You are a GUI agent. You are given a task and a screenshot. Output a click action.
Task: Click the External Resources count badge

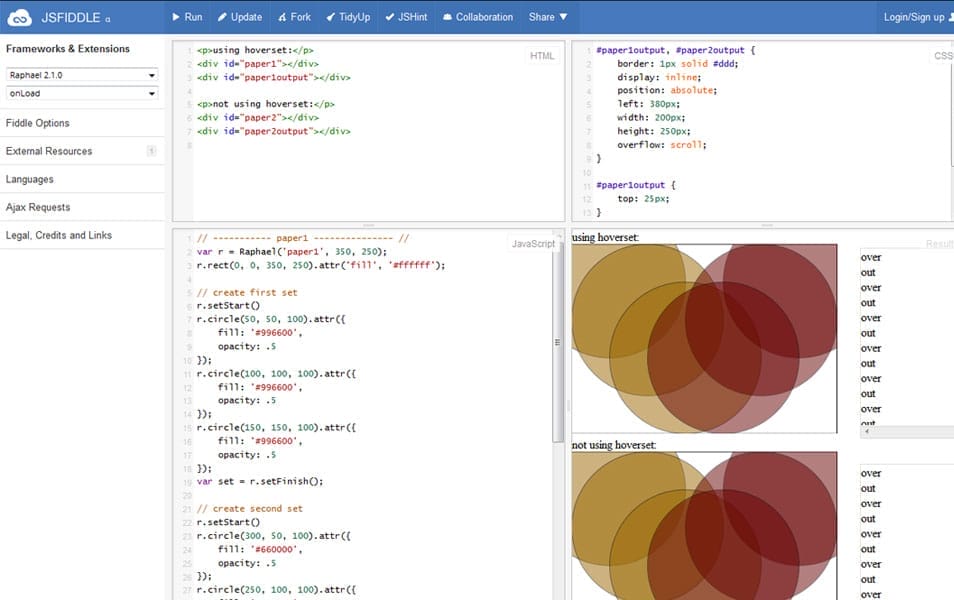click(x=151, y=151)
